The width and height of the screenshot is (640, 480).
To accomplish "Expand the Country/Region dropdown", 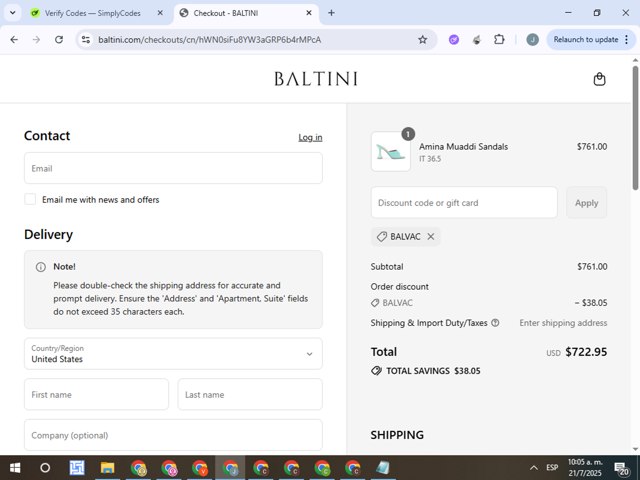I will [173, 353].
